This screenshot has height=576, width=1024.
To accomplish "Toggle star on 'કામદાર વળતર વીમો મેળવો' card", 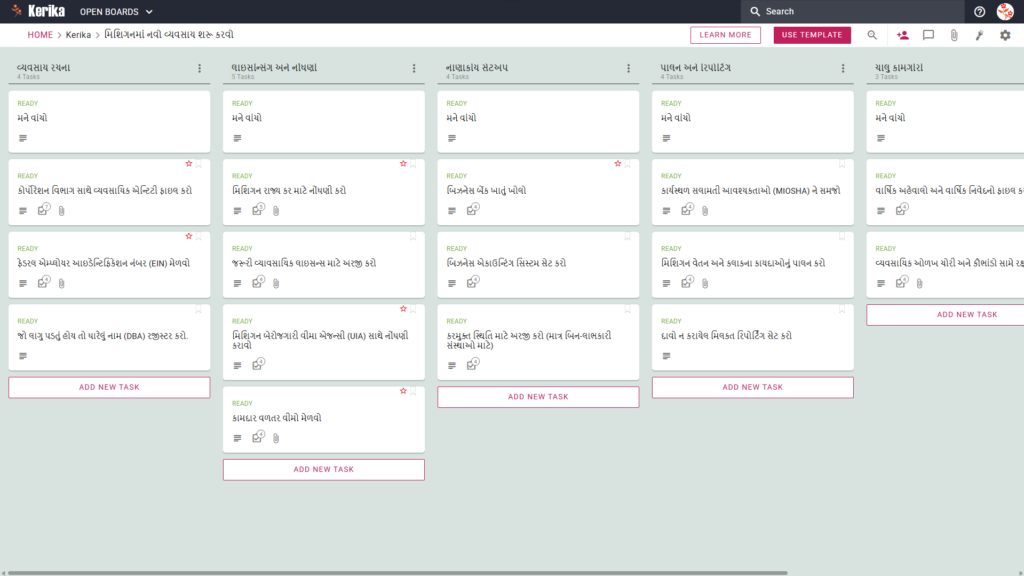I will [403, 391].
